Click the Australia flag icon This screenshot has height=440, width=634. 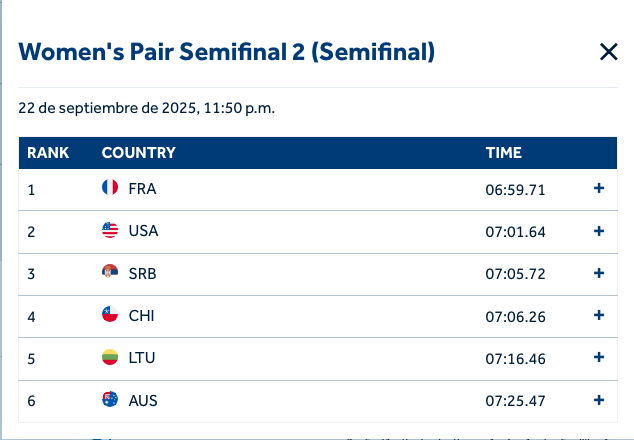coord(110,400)
